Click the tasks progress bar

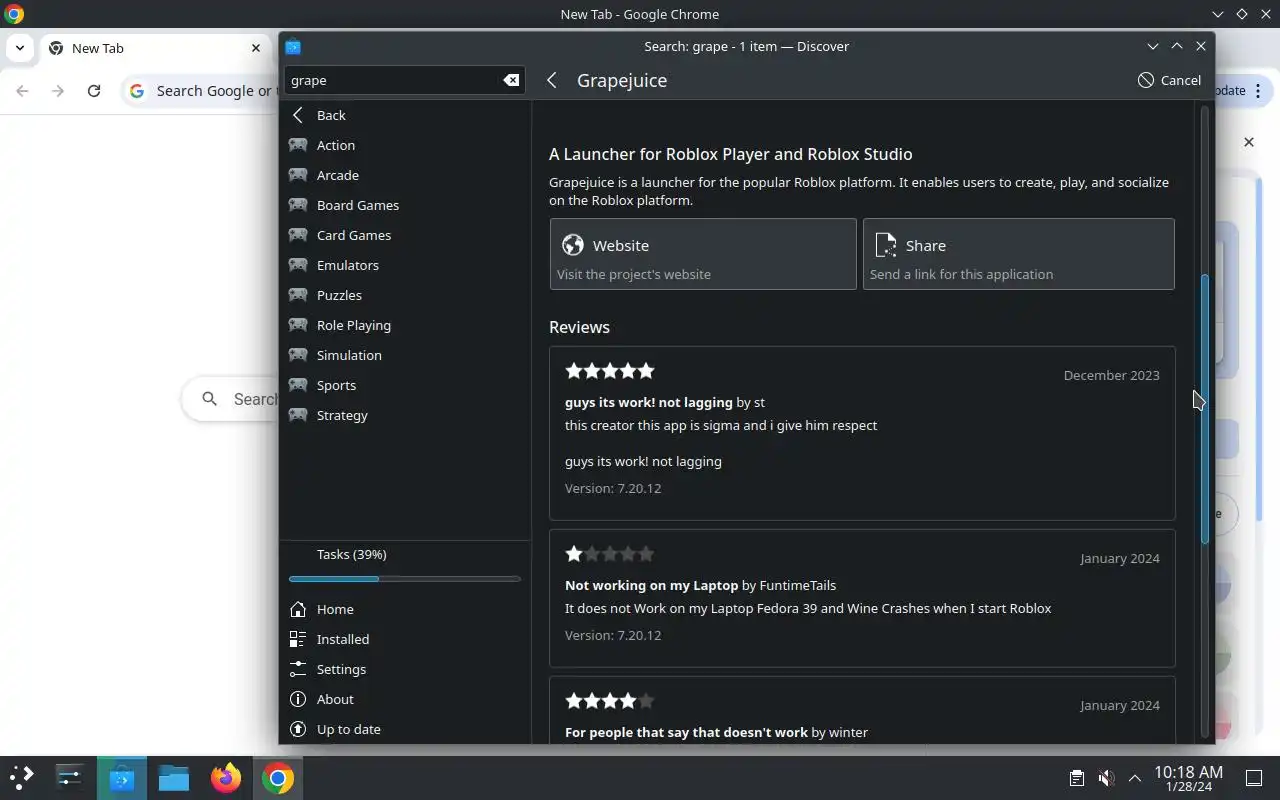pyautogui.click(x=405, y=579)
